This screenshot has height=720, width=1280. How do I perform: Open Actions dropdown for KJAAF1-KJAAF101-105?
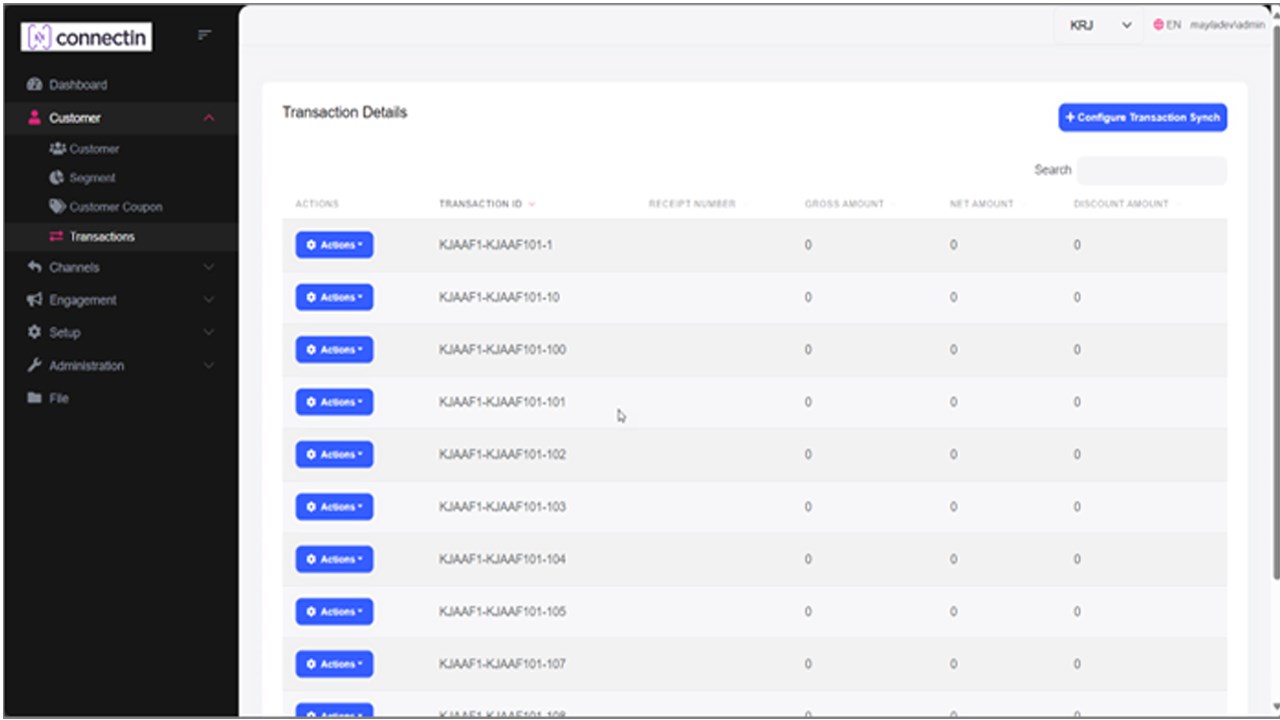[x=334, y=612]
